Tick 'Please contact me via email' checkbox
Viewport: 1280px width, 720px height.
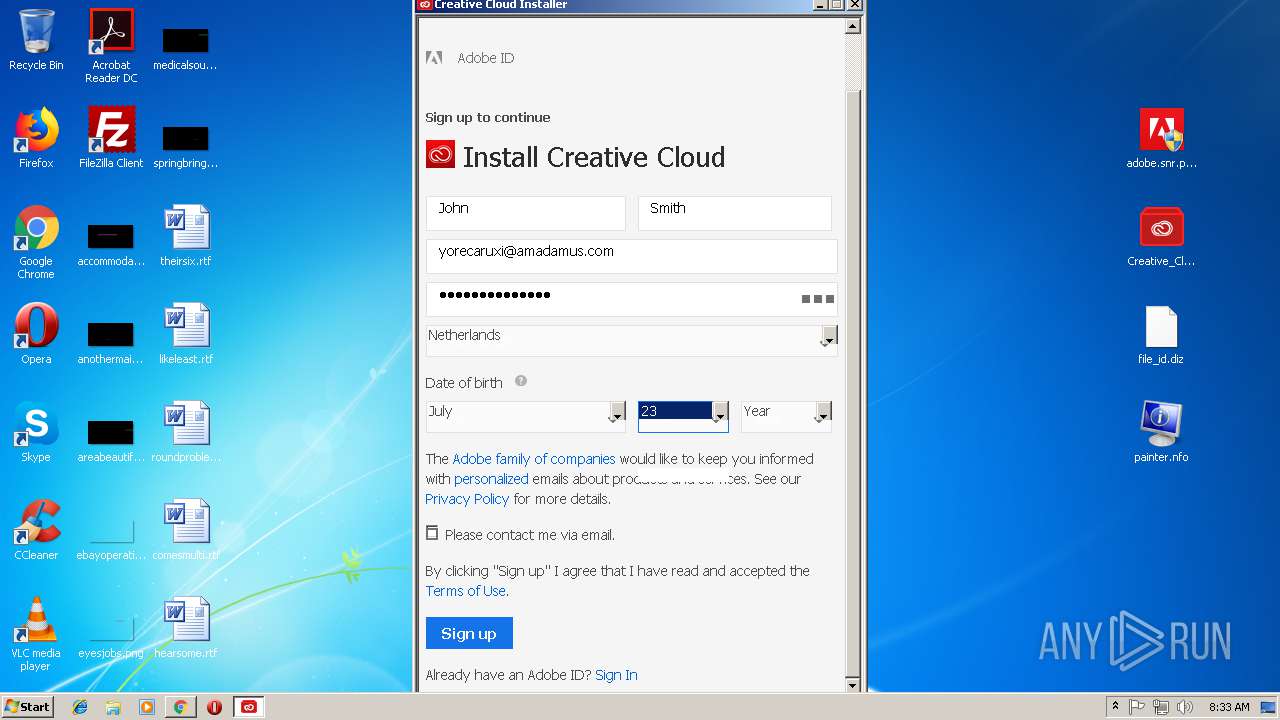[x=432, y=534]
